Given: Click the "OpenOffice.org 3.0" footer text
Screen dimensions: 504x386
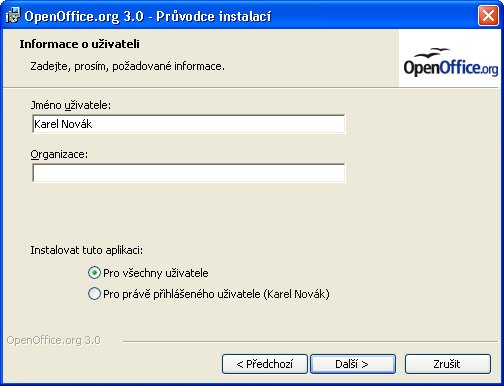Looking at the screenshot, I should 54,340.
